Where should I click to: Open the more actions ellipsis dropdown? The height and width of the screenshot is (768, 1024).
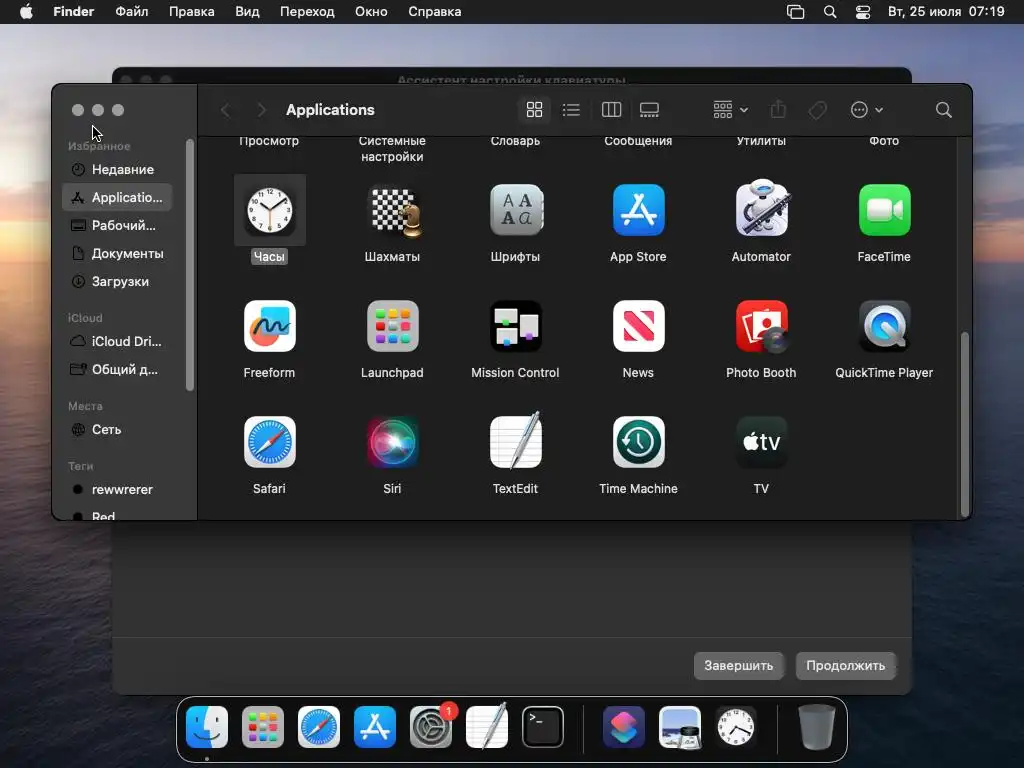pyautogui.click(x=867, y=110)
